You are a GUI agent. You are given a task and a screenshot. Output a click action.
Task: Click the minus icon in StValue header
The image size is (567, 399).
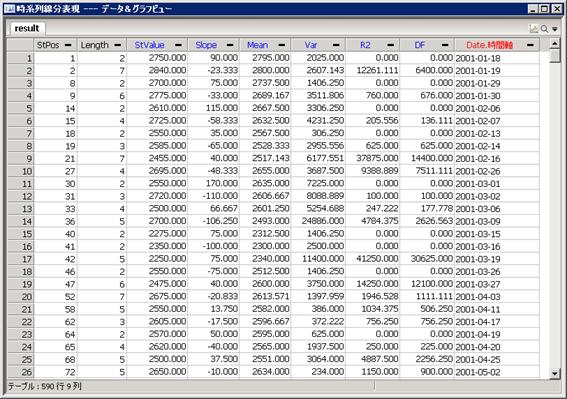[178, 45]
